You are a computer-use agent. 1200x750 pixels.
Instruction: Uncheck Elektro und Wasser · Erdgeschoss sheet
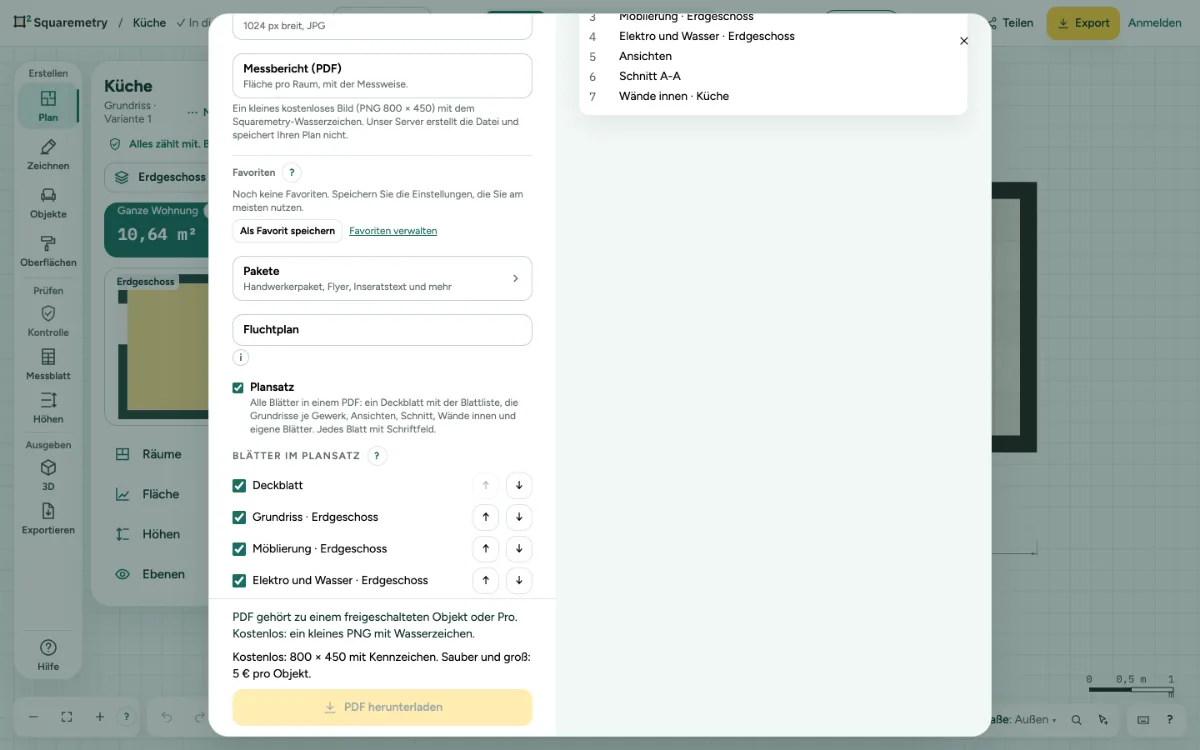239,581
